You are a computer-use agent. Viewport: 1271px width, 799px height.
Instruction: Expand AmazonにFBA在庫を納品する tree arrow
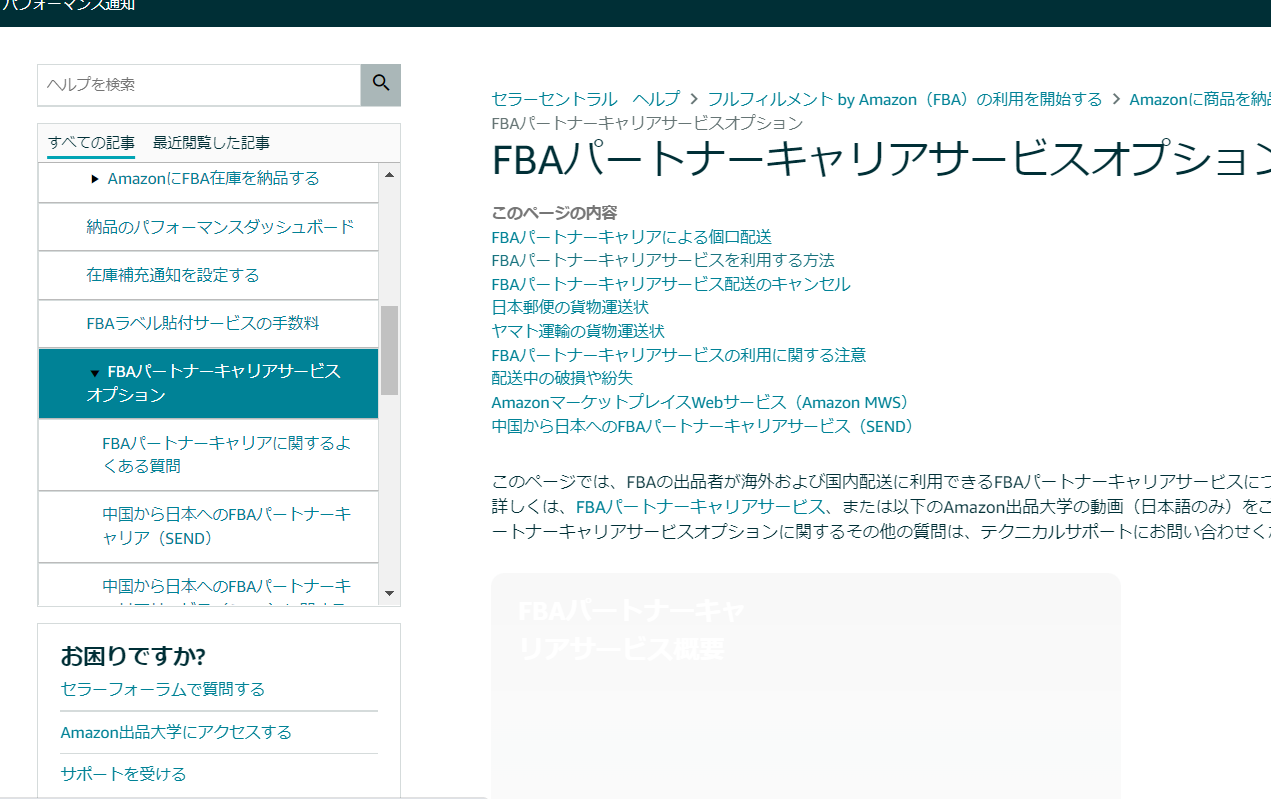tap(95, 179)
